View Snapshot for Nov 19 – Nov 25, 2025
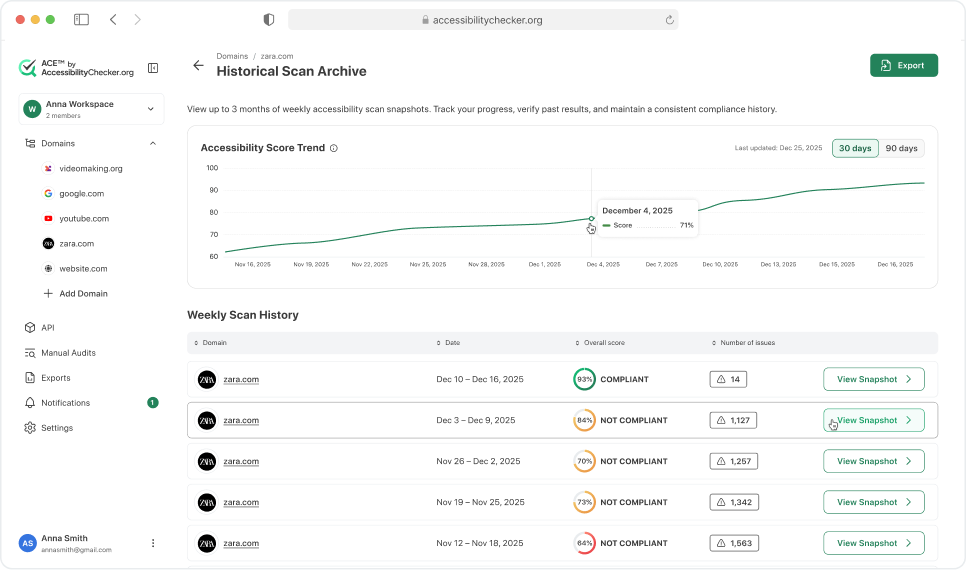 (874, 502)
